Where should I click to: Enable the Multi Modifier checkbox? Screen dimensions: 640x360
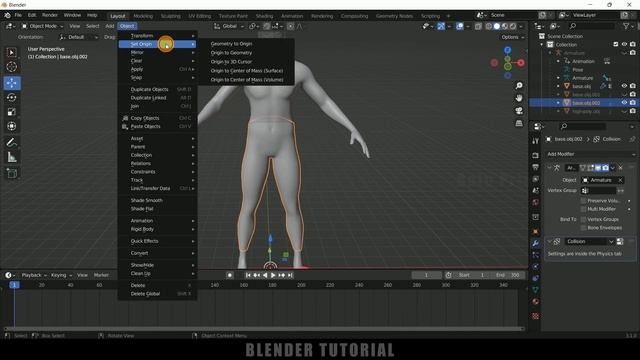[583, 209]
